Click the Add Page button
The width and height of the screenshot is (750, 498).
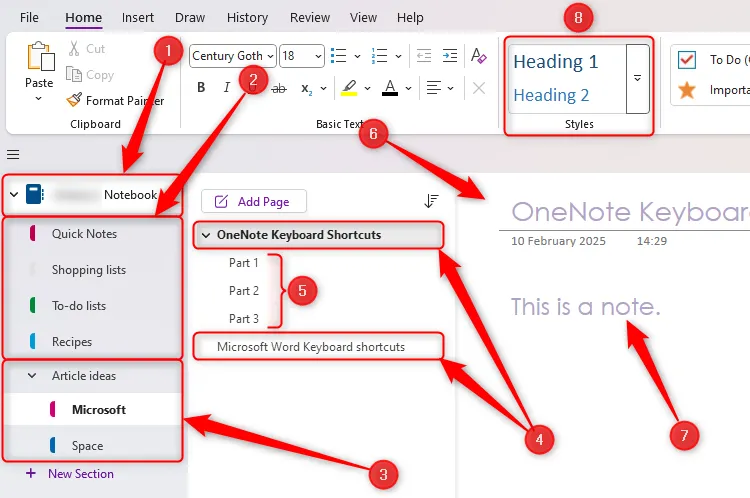coord(253,201)
